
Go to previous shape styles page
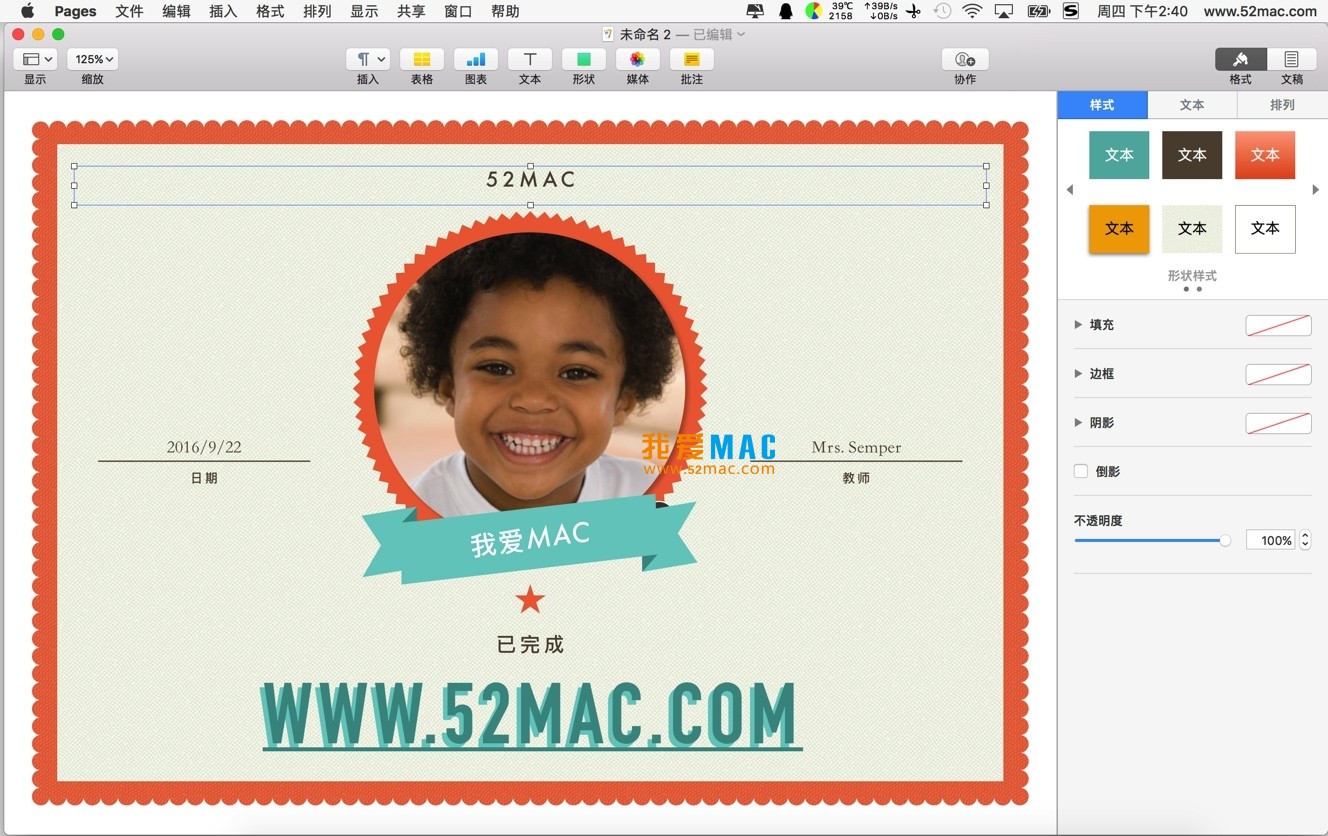1070,190
